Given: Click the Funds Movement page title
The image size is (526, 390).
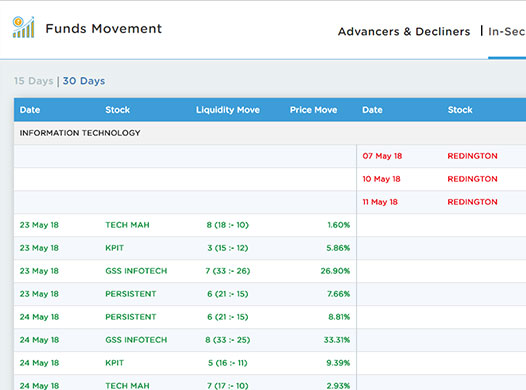Looking at the screenshot, I should click(104, 29).
